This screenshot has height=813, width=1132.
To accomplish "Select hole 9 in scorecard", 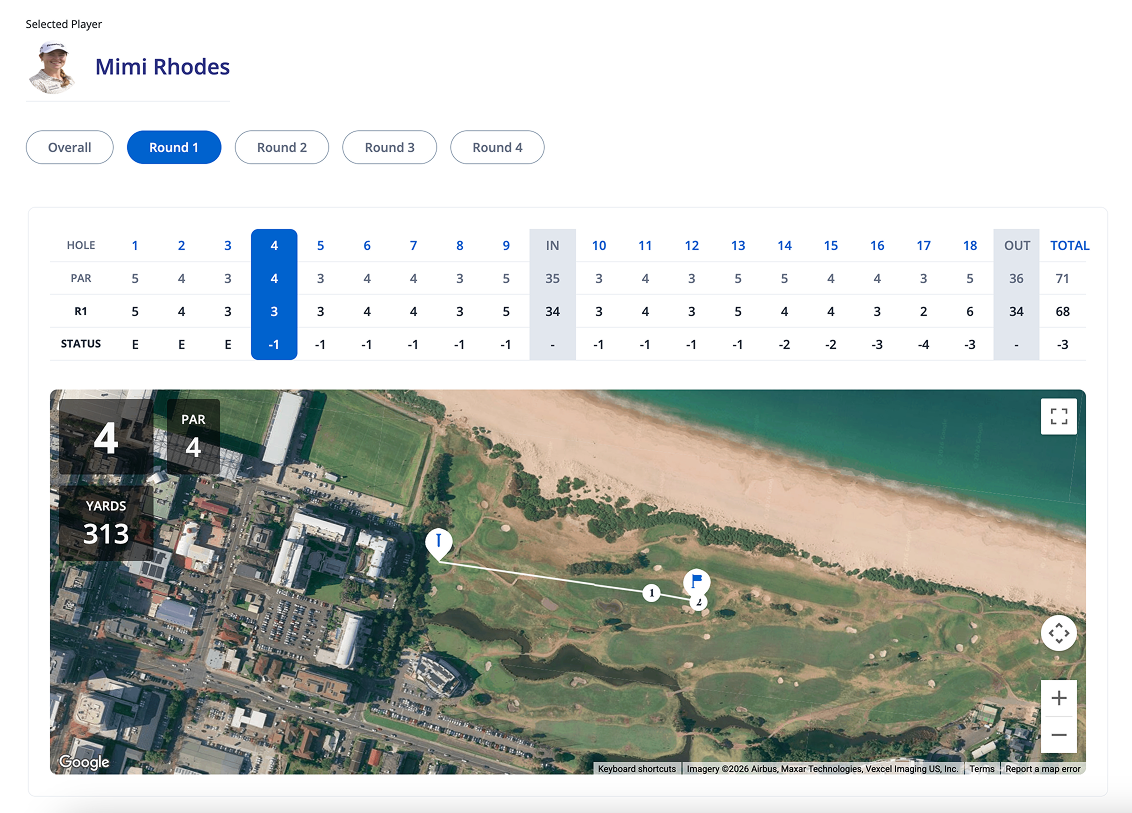I will tap(506, 245).
